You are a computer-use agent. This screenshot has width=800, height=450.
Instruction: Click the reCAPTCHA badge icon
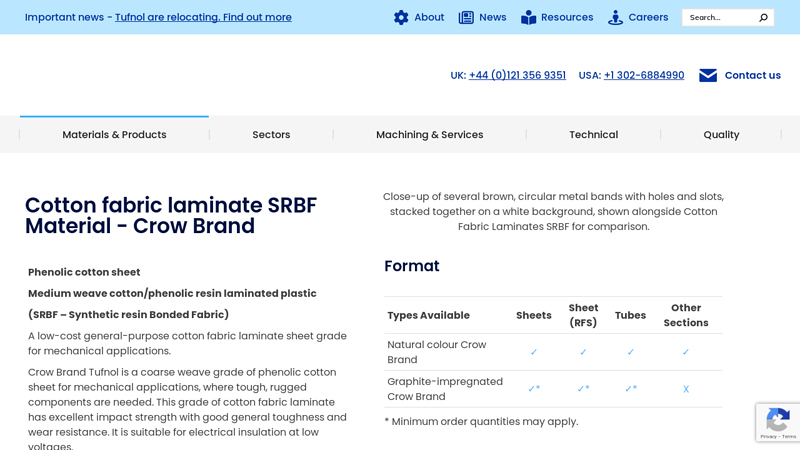coord(778,420)
